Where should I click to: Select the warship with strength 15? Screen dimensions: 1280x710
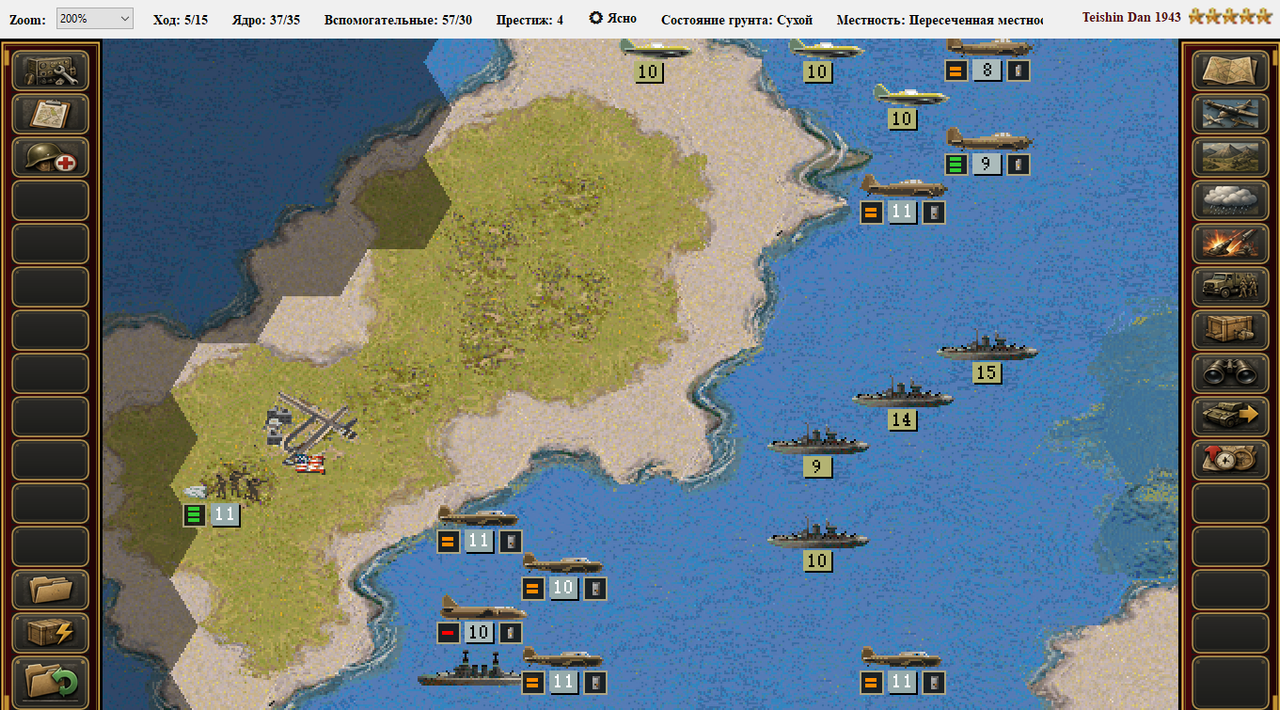[x=987, y=348]
